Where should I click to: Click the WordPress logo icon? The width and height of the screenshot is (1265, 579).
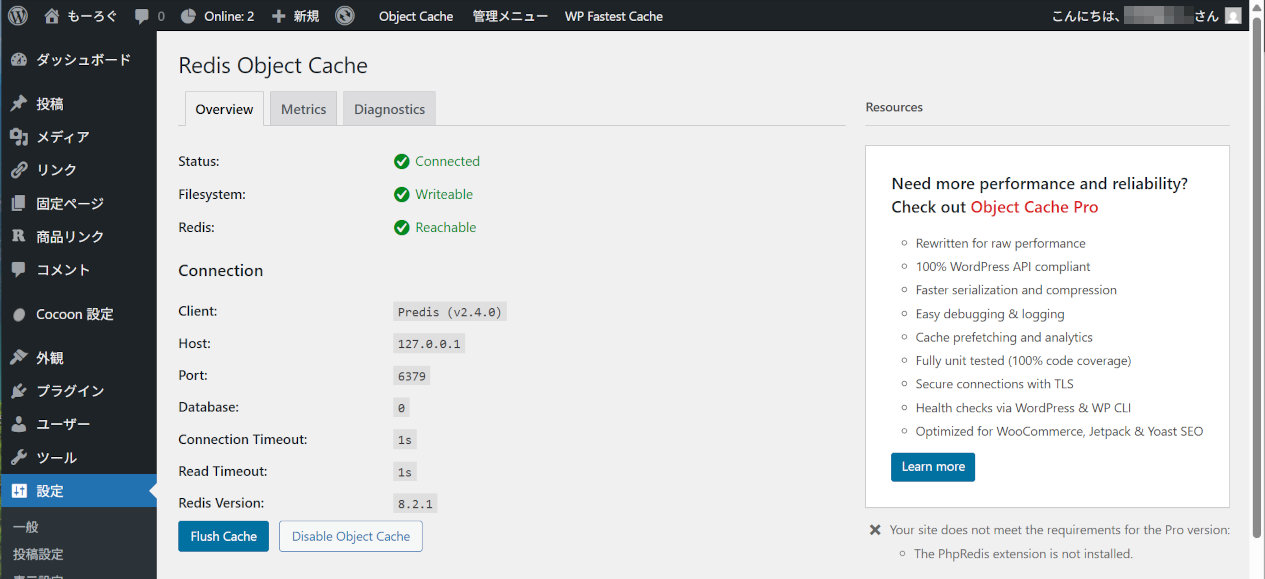click(18, 16)
